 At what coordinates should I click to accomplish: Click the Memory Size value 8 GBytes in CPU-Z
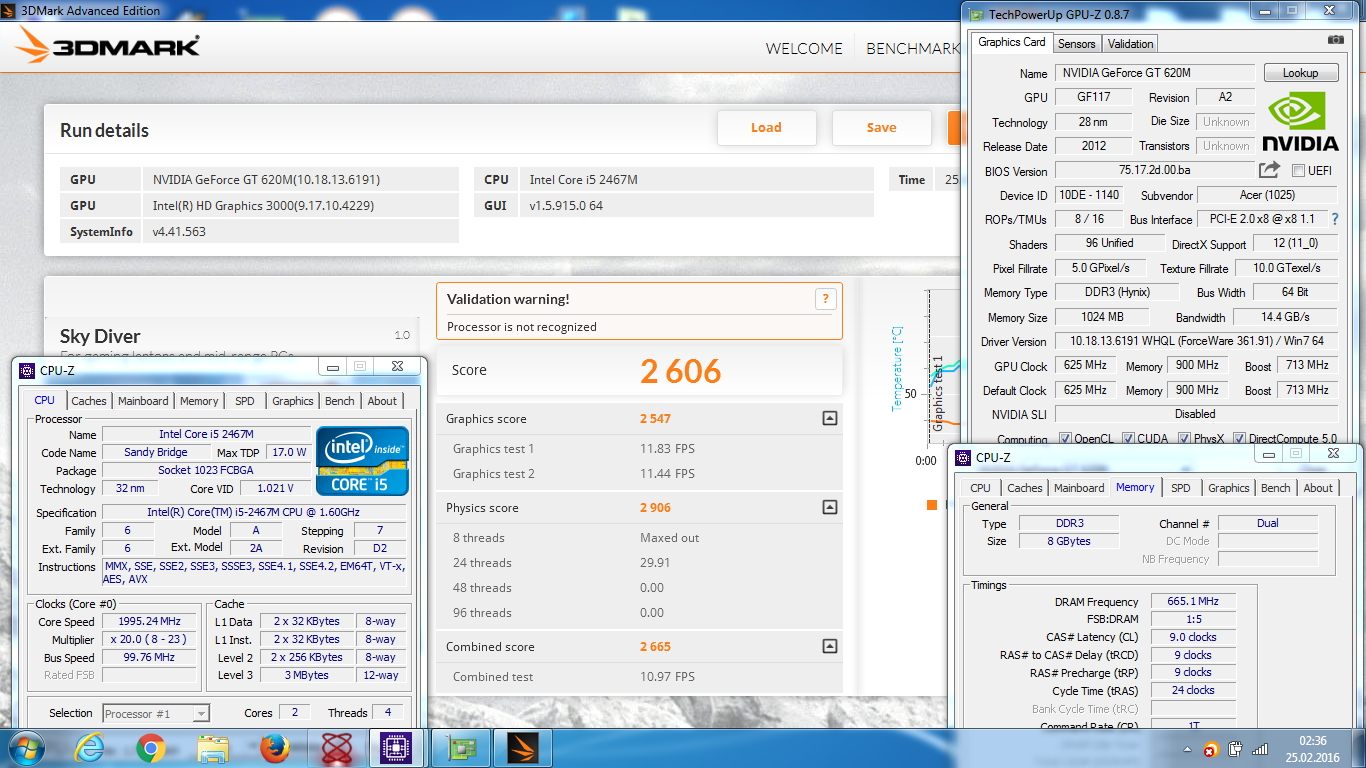pos(1069,541)
